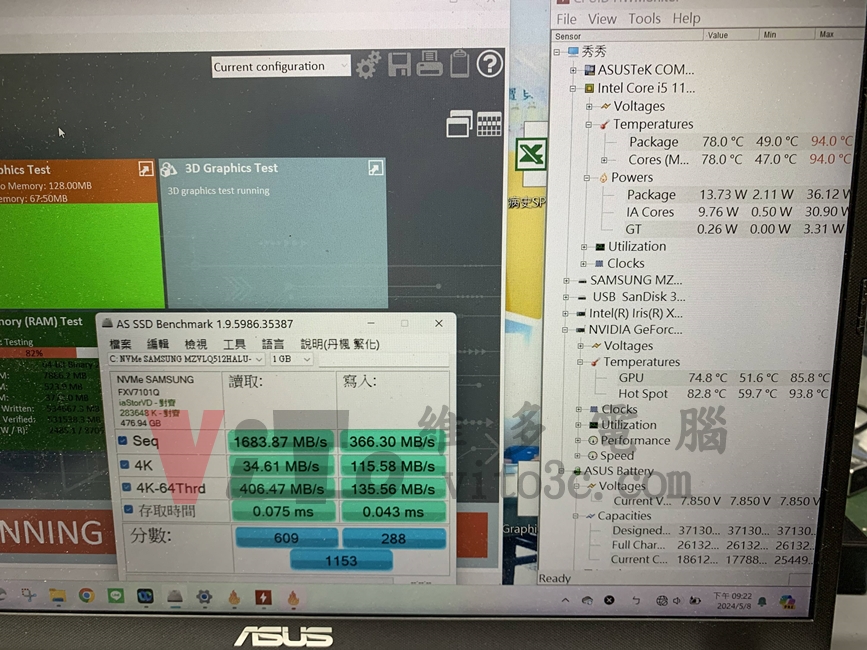
Task: Open the File menu in HWMonitor
Action: tap(566, 19)
